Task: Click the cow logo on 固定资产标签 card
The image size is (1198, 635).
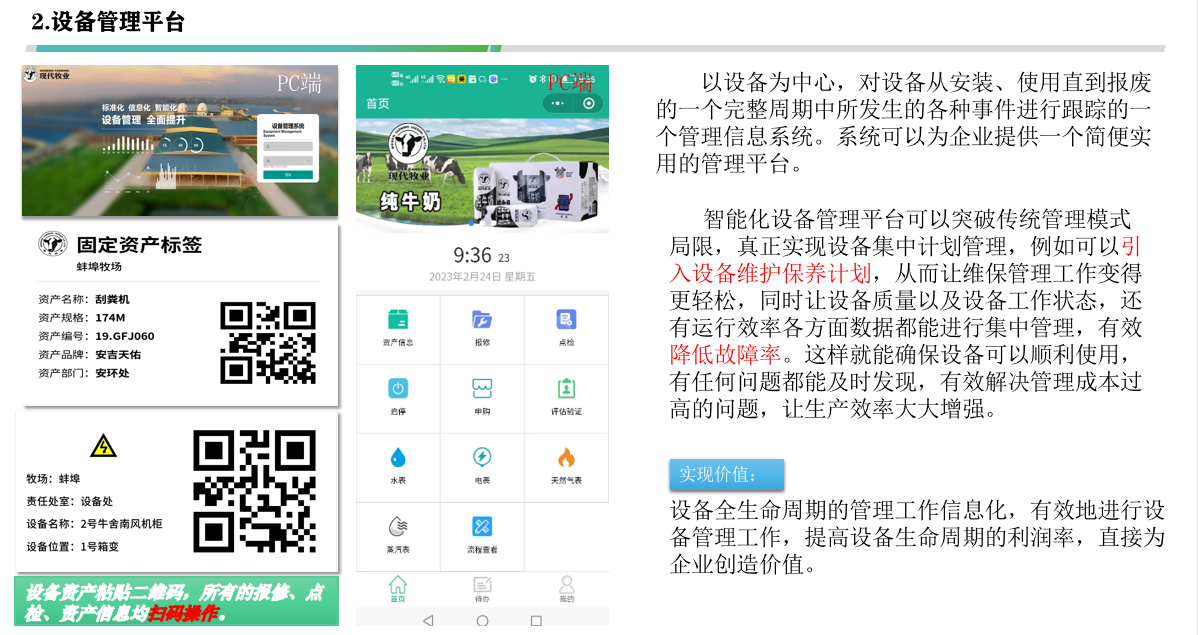Action: click(53, 245)
